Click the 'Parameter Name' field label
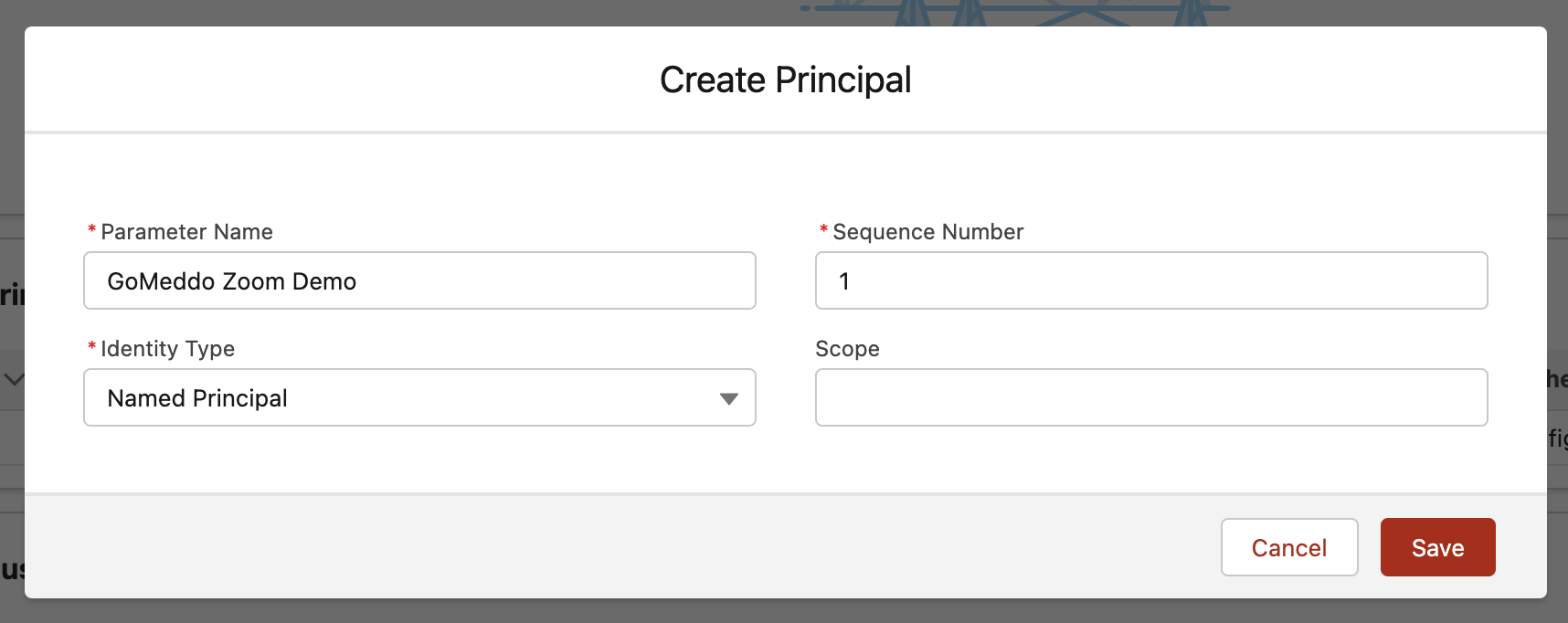 pyautogui.click(x=186, y=232)
